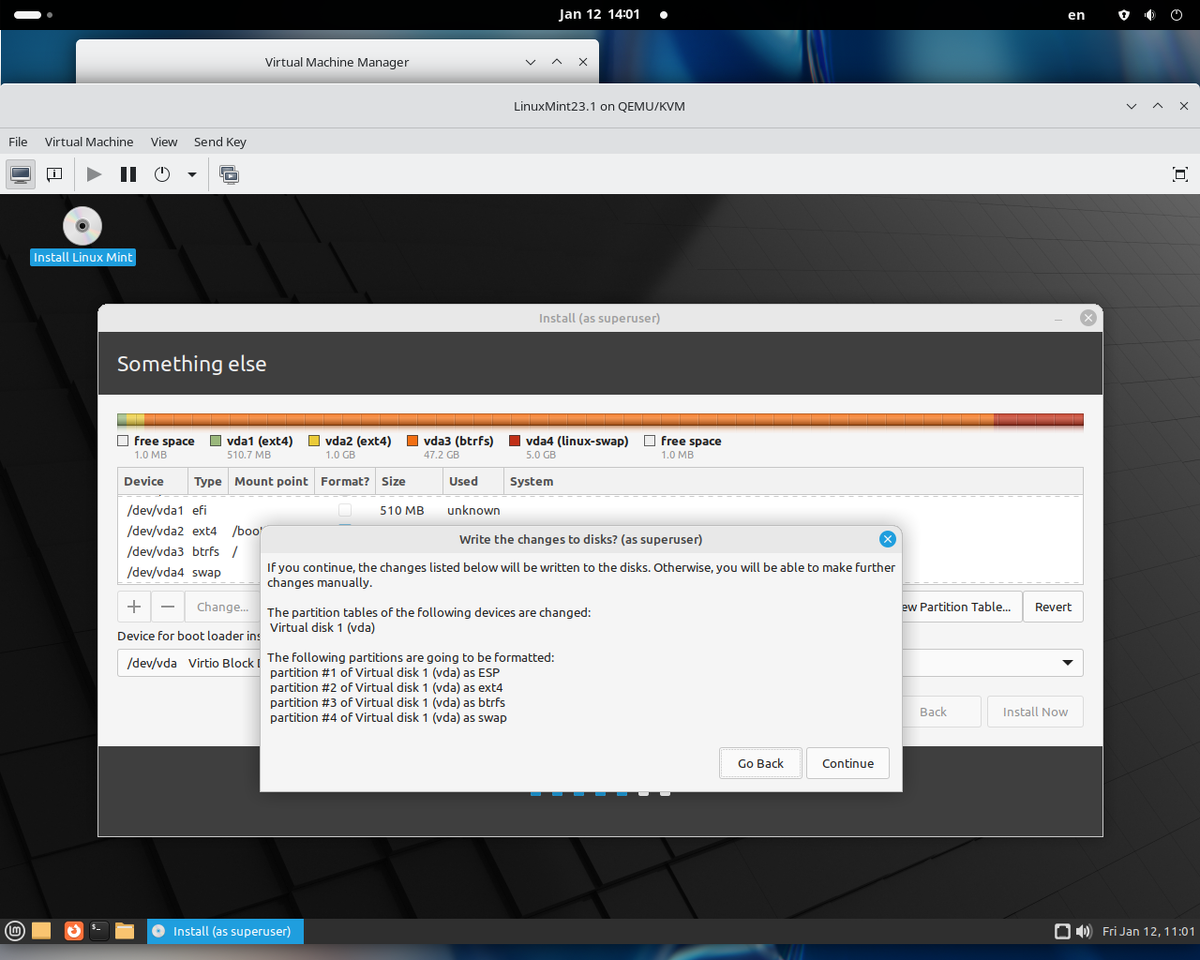Open the guest clock Fri Jan 12
This screenshot has width=1200, height=960.
pos(1148,931)
